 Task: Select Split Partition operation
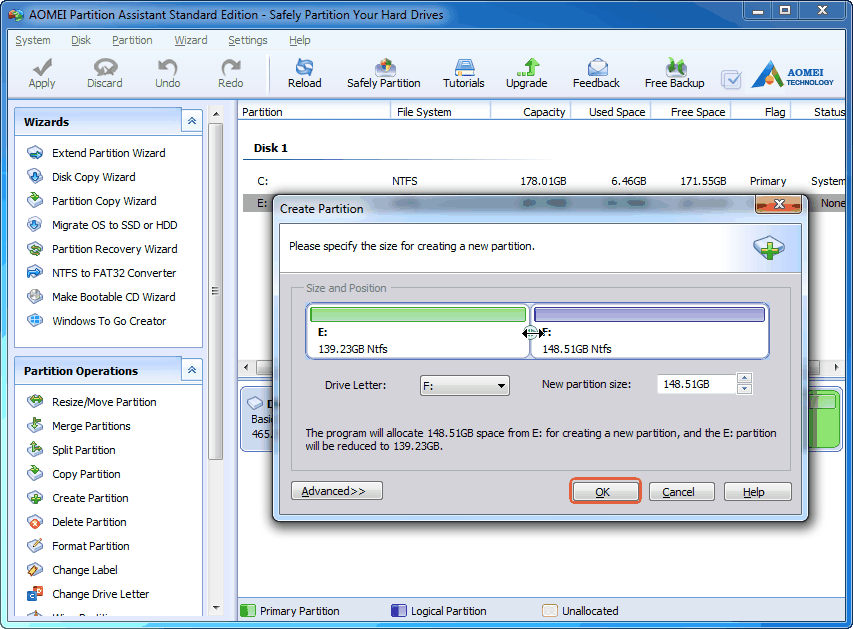pyautogui.click(x=83, y=449)
